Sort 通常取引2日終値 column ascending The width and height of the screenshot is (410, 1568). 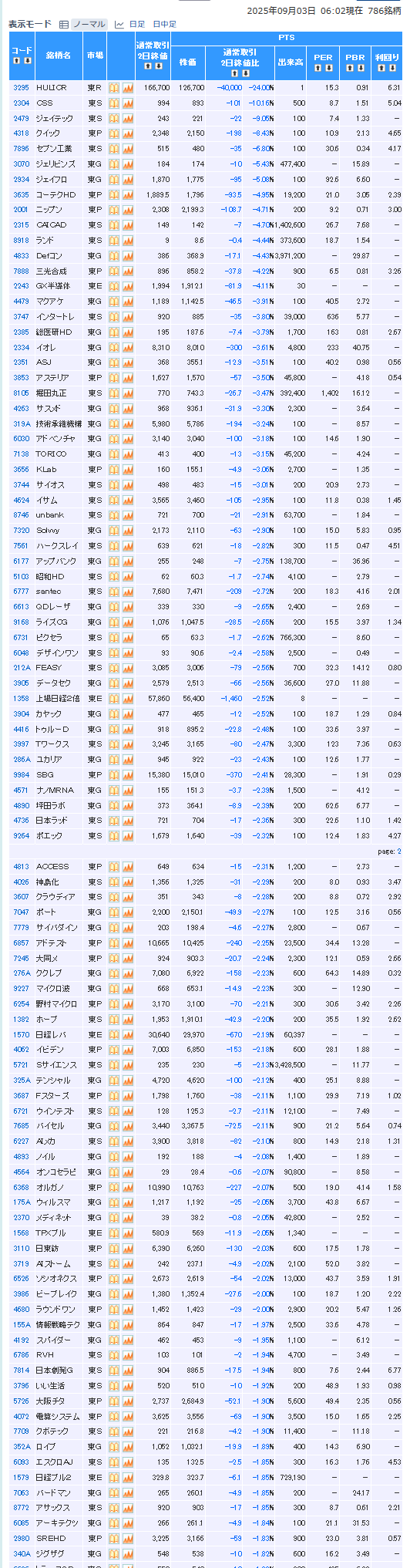pyautogui.click(x=148, y=66)
